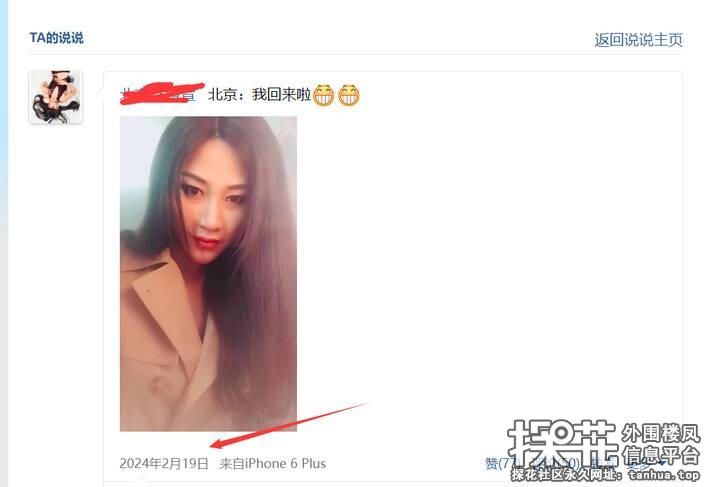Click the 来自iPhone 6 Plus source label

tap(273, 463)
